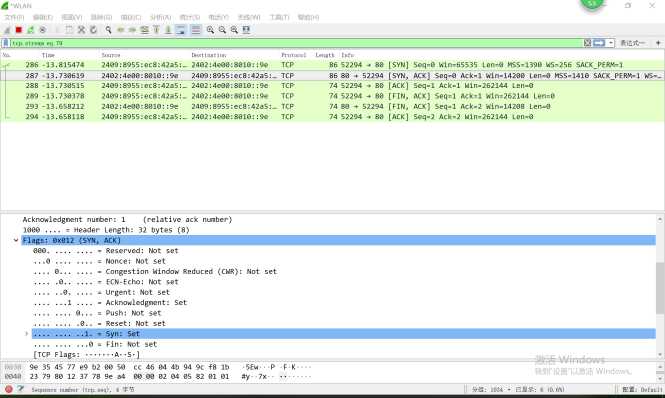Select the Header Length: 32 bytes line
The image size is (665, 398).
click(106, 230)
